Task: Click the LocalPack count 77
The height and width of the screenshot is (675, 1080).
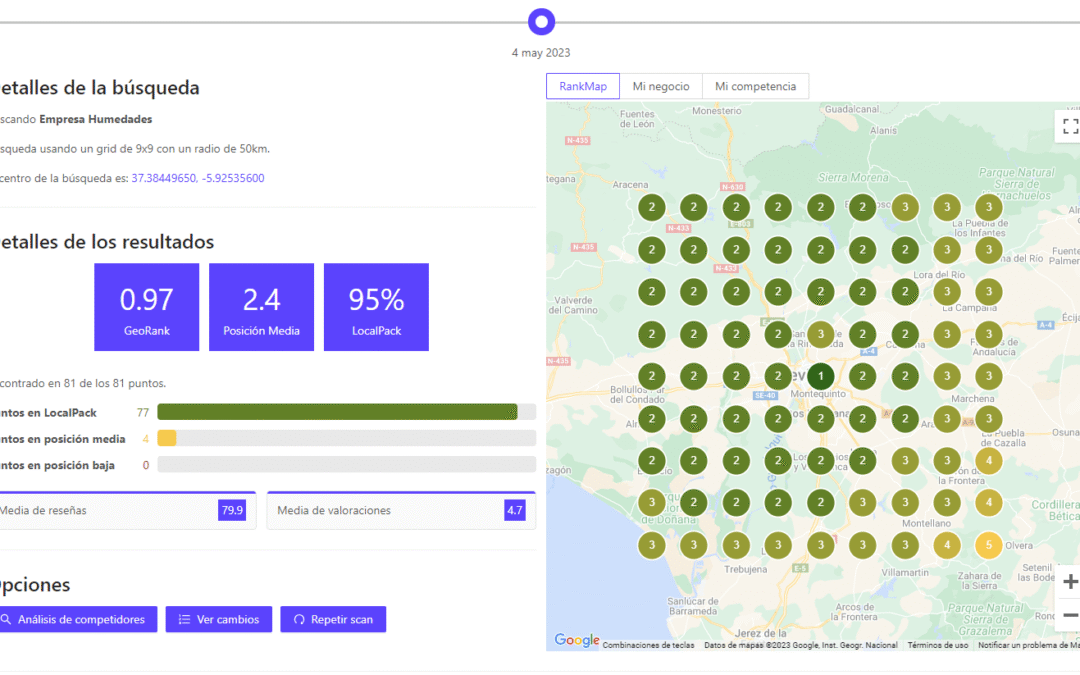Action: tap(143, 413)
